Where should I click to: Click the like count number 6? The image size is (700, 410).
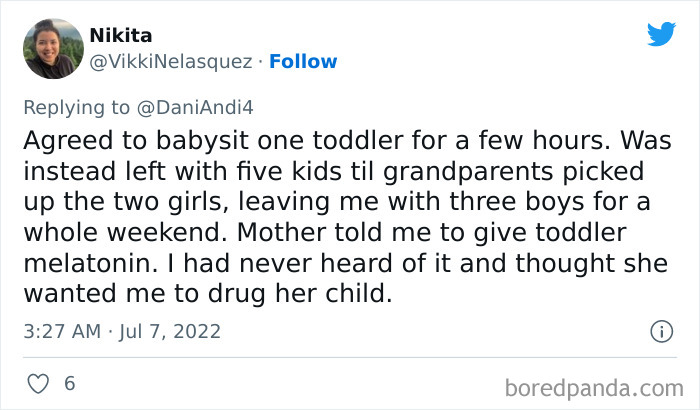[69, 383]
